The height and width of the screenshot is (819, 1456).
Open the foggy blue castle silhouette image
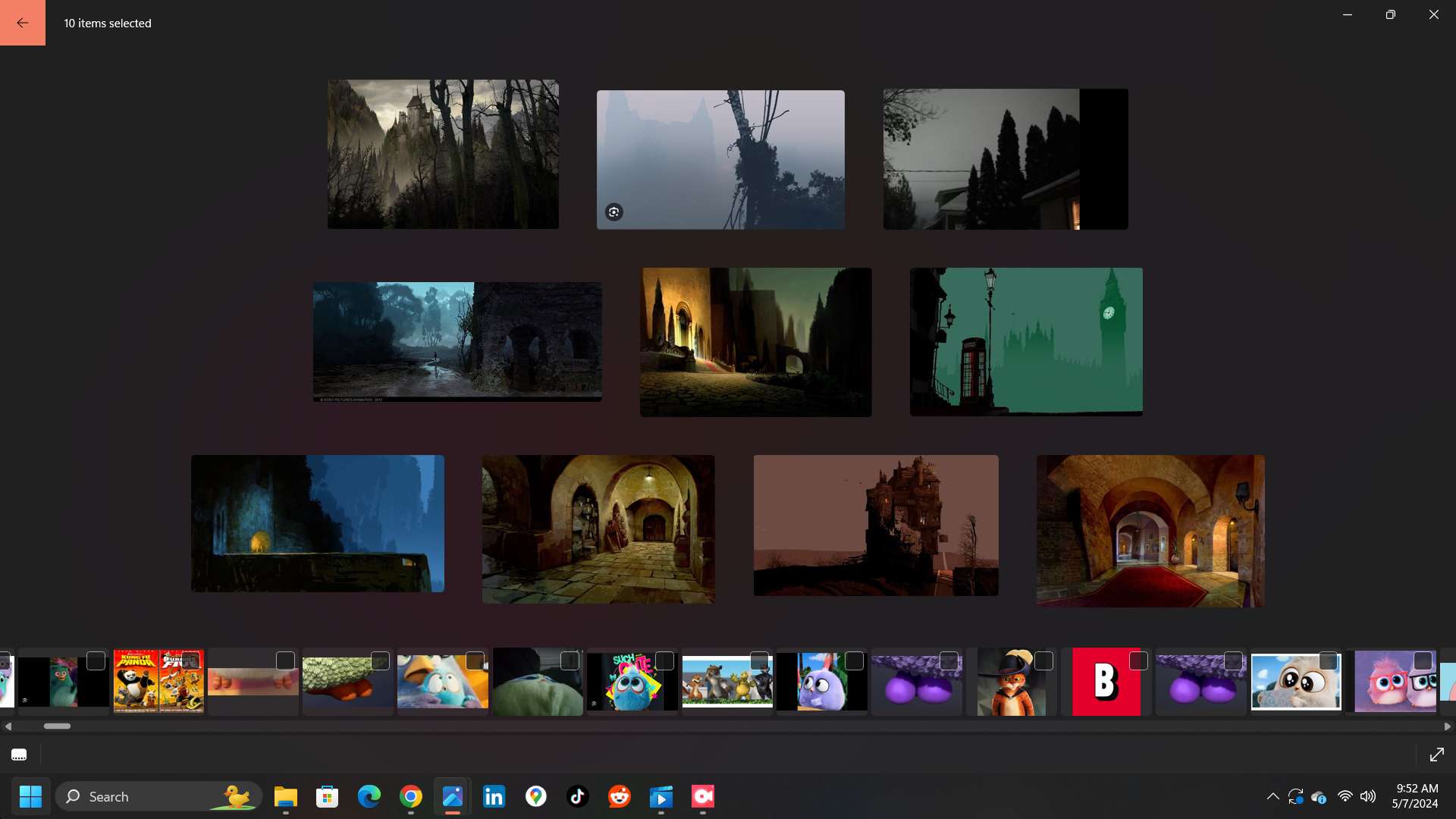coord(720,160)
